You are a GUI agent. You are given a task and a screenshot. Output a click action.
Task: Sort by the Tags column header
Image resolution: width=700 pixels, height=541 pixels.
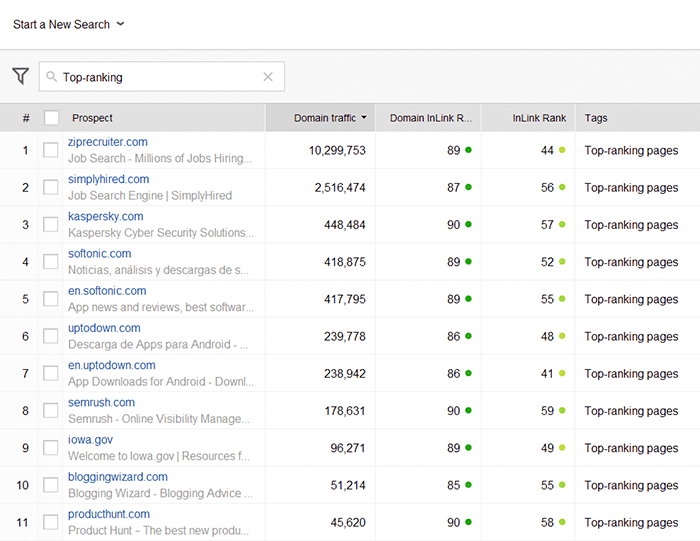638,118
